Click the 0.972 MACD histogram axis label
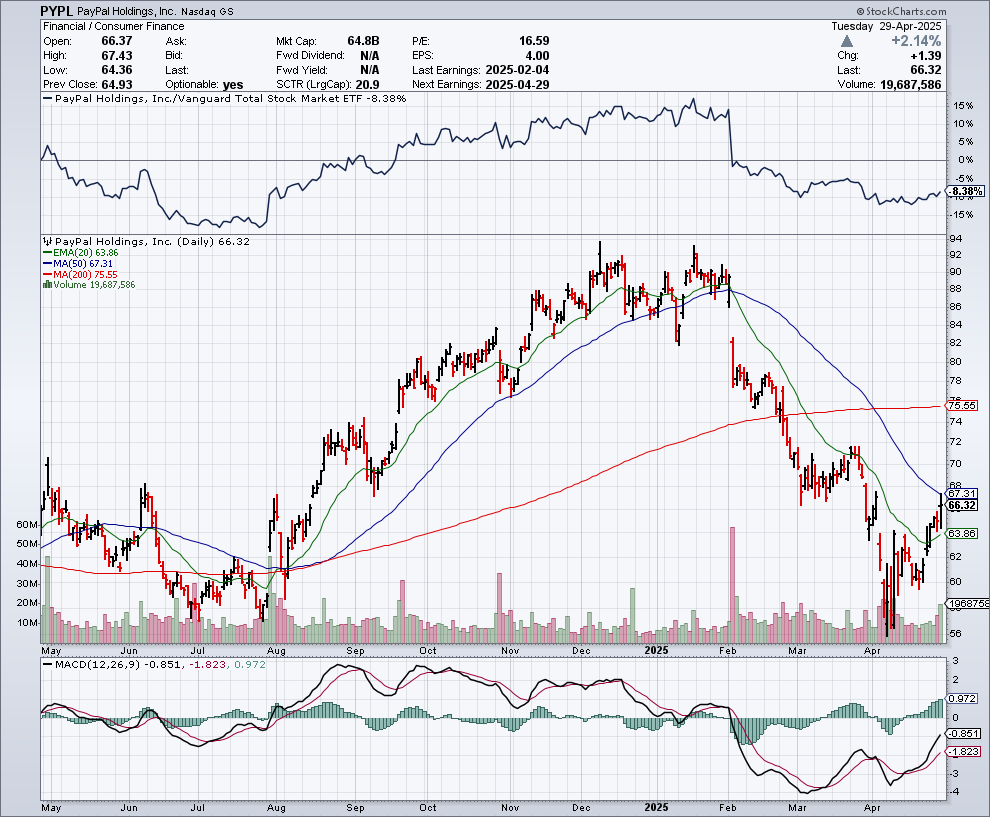Viewport: 990px width, 817px height. point(964,698)
